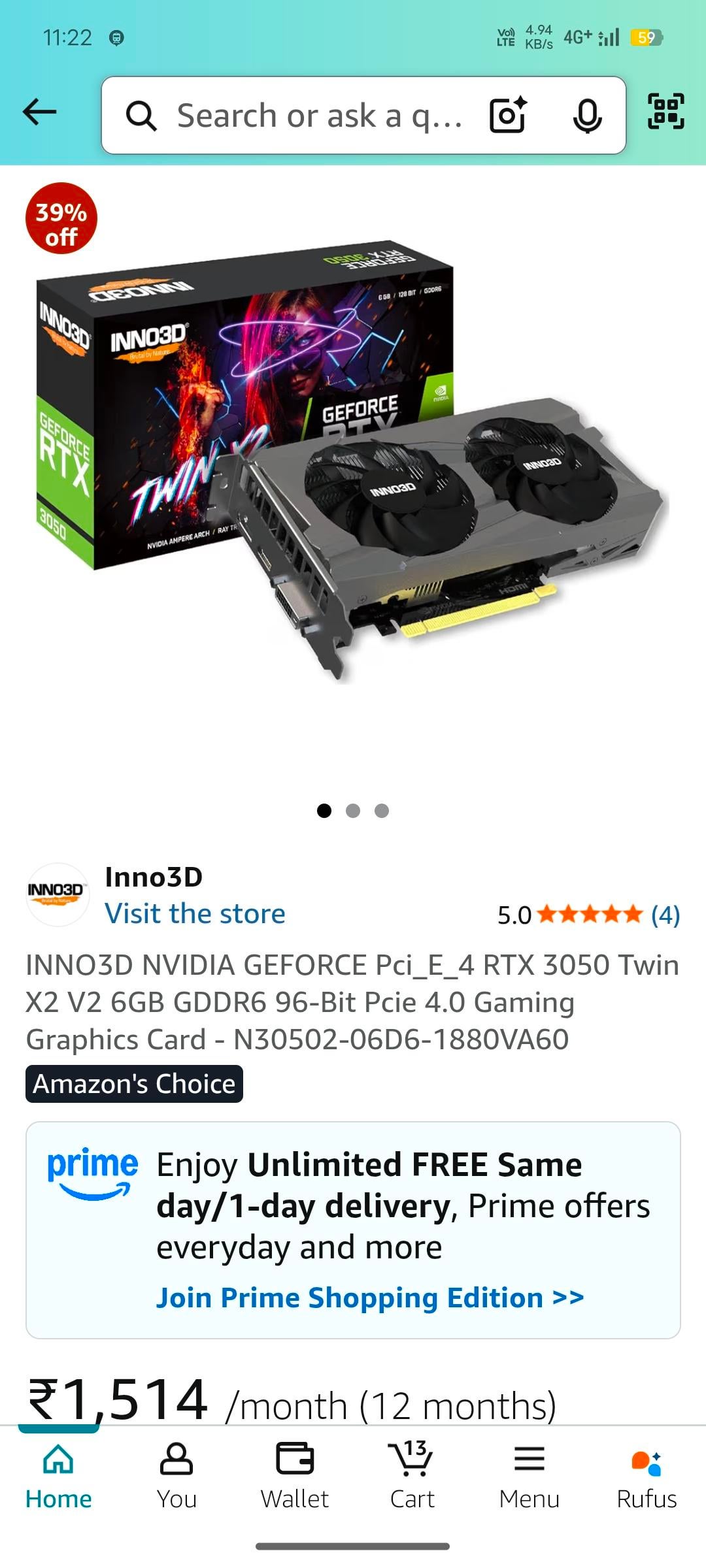This screenshot has width=706, height=1568.
Task: Select the third image carousel dot
Action: [x=382, y=811]
